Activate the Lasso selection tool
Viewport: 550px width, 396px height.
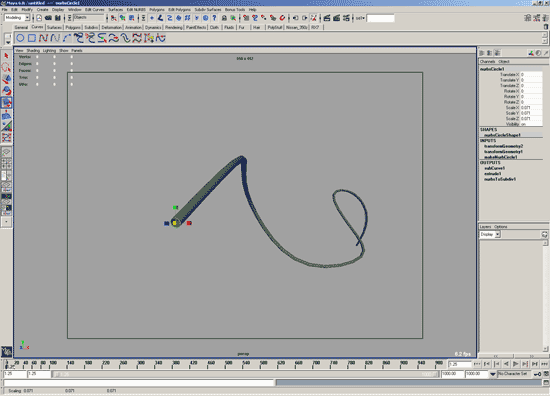coord(6,67)
